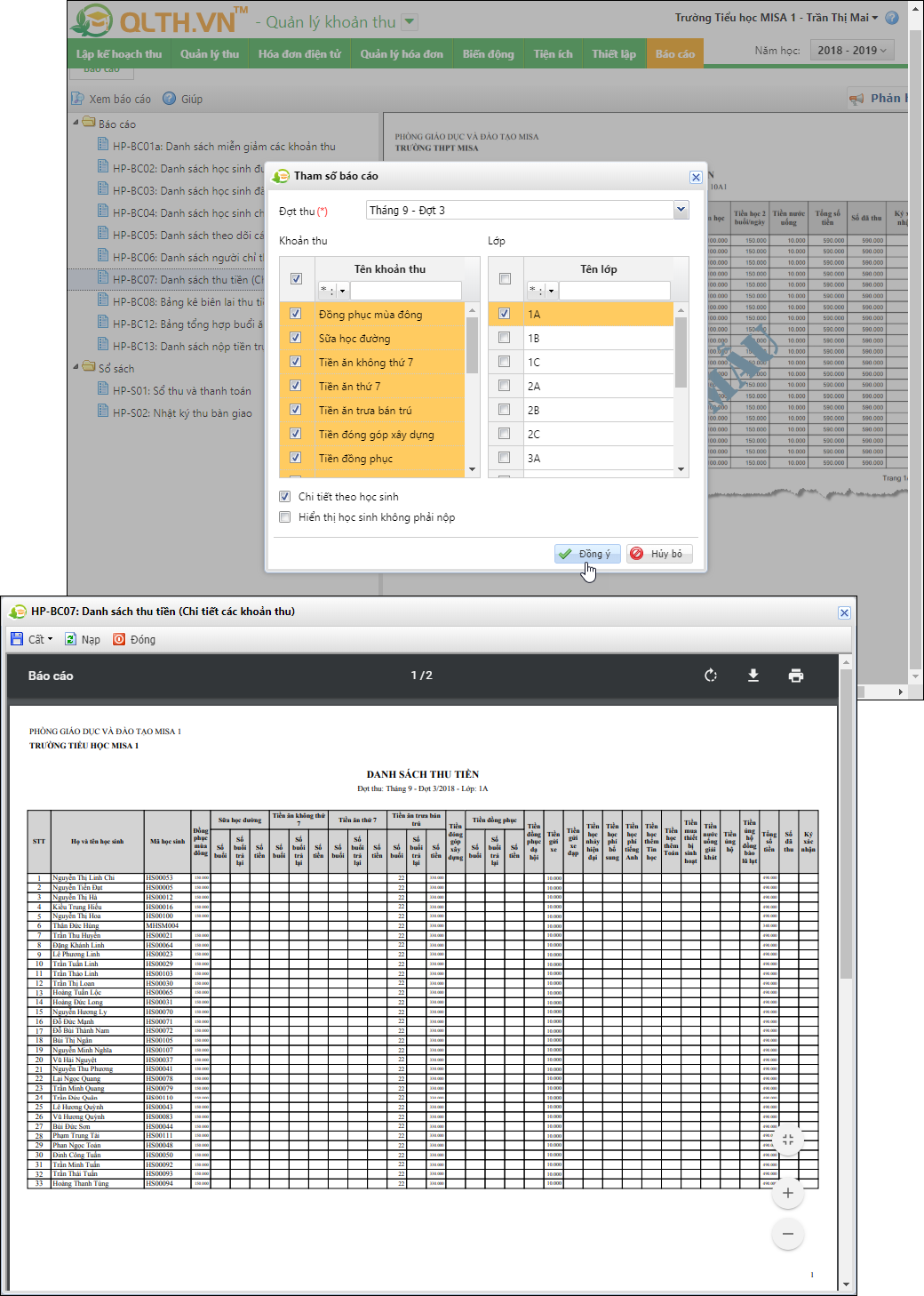Open the Hóa đơn điện tử menu
The width and height of the screenshot is (924, 1296).
299,54
